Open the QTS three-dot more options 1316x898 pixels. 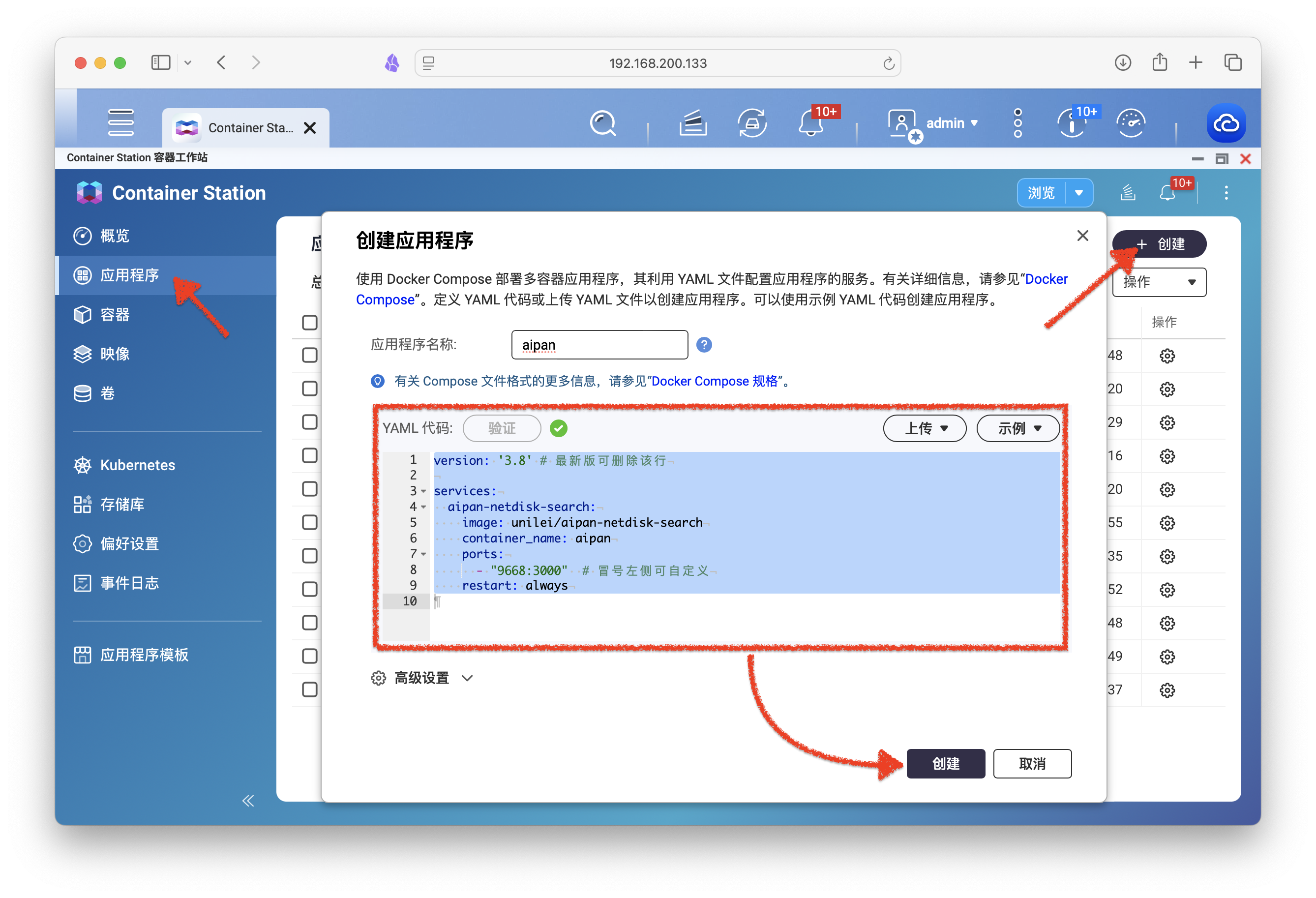[x=1017, y=123]
